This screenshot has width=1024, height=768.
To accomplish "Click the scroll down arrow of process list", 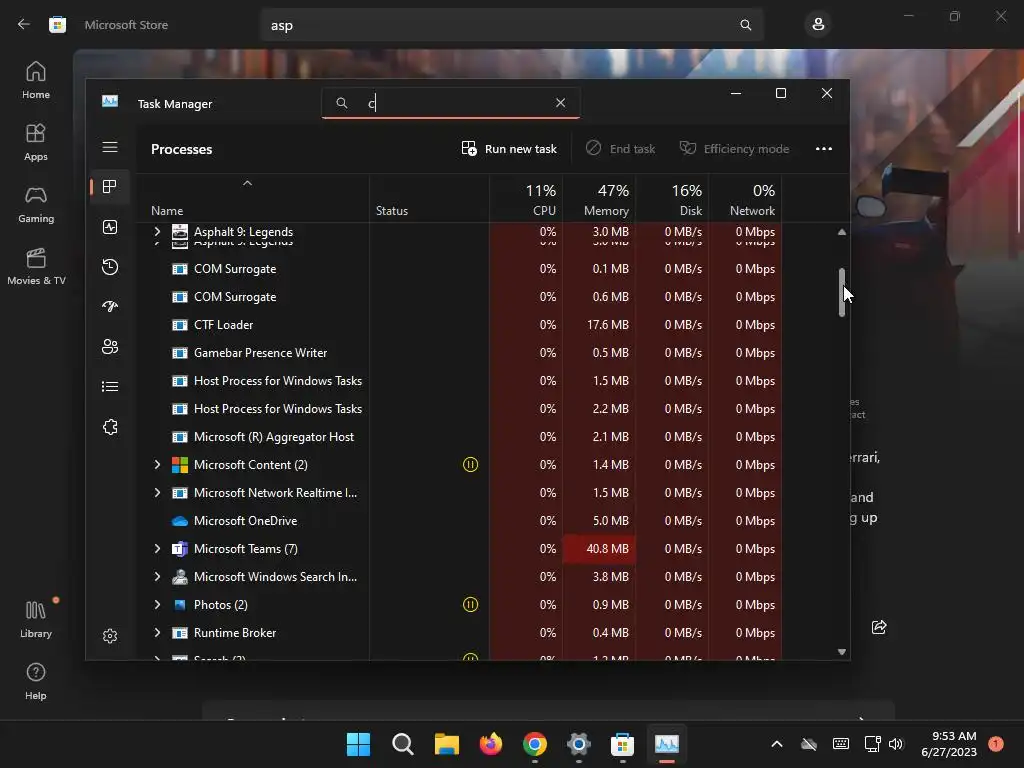I will [842, 652].
